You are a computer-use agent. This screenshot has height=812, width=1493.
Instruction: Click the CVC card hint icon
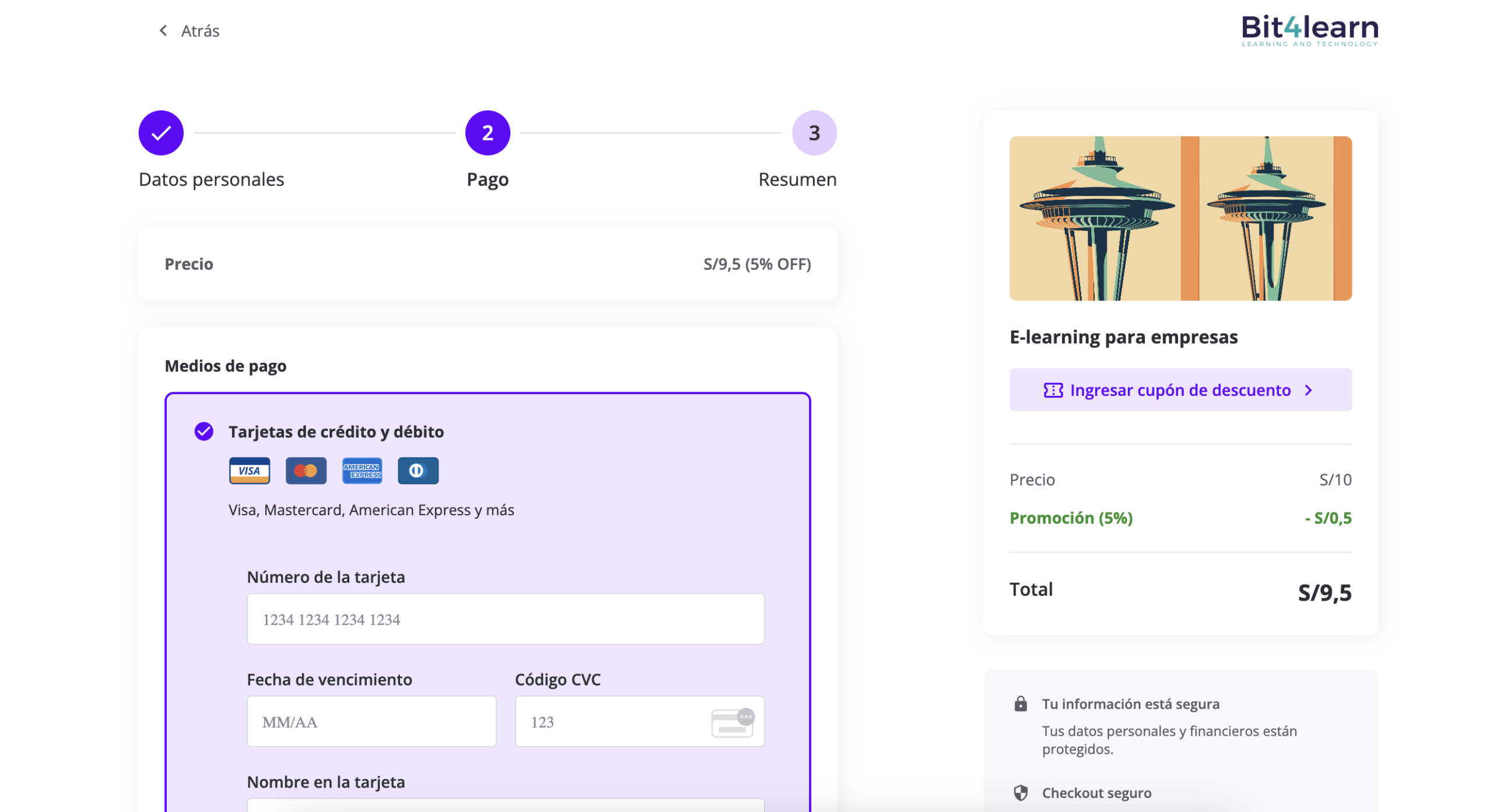[x=733, y=722]
